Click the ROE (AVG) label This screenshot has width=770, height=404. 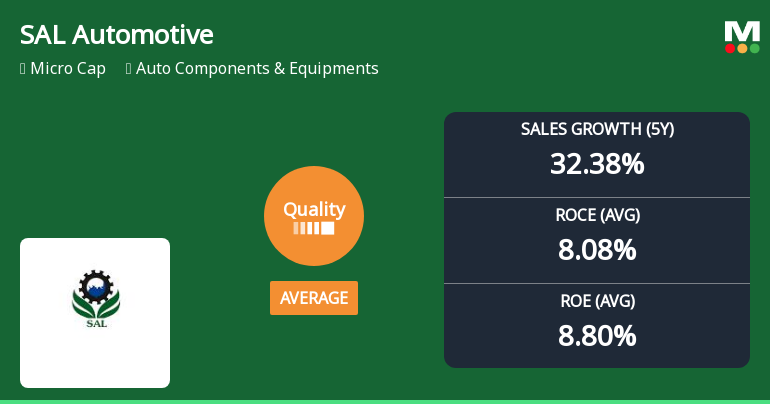(x=597, y=301)
